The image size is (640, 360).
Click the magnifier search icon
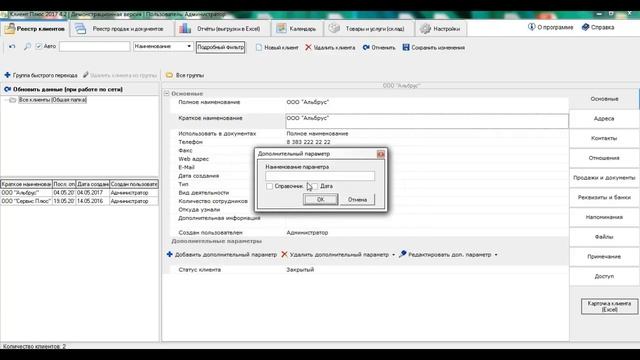[x=27, y=47]
